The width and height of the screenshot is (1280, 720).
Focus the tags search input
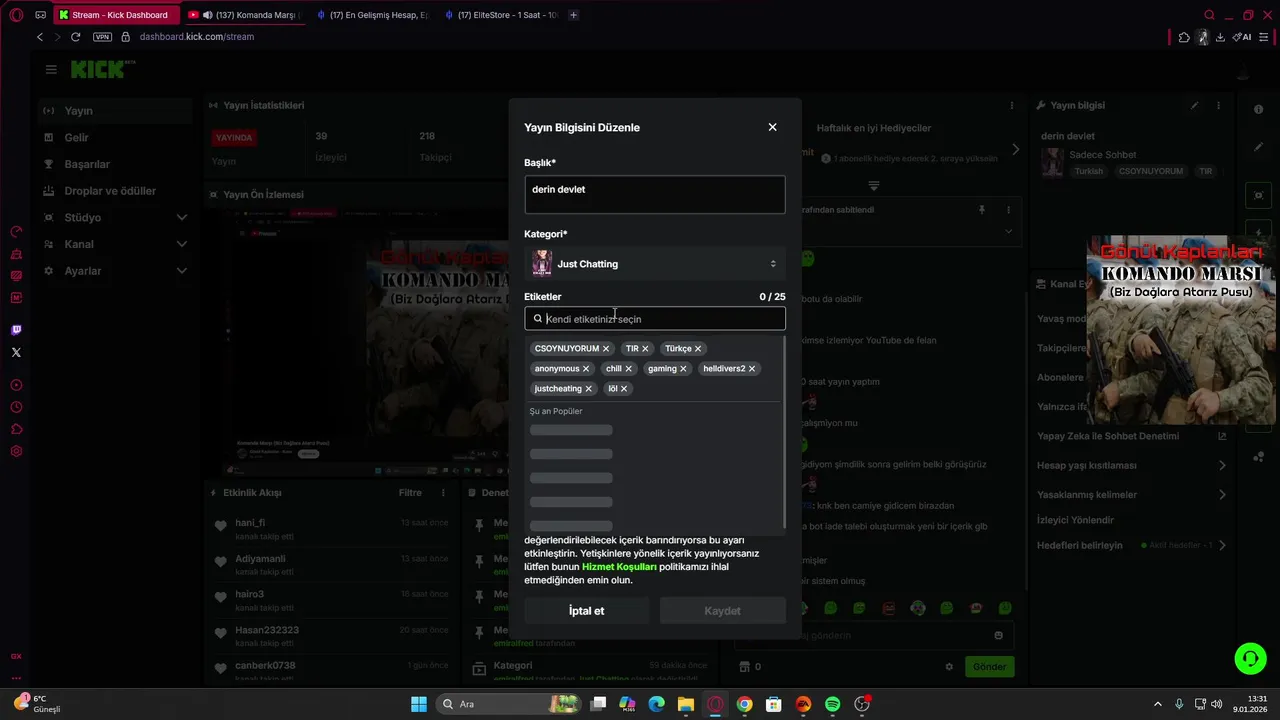tap(655, 319)
